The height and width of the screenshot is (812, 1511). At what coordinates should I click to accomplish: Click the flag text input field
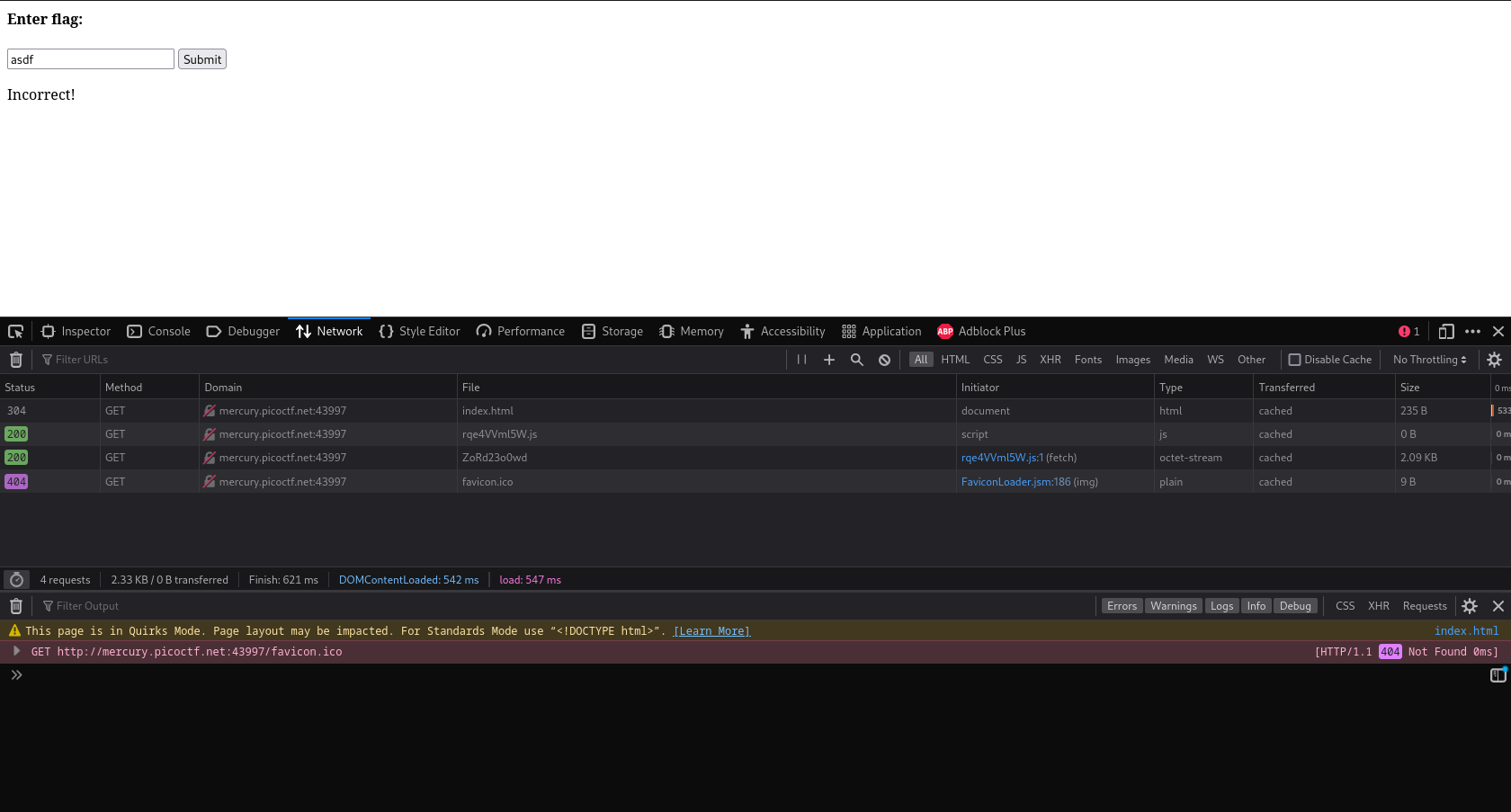91,59
